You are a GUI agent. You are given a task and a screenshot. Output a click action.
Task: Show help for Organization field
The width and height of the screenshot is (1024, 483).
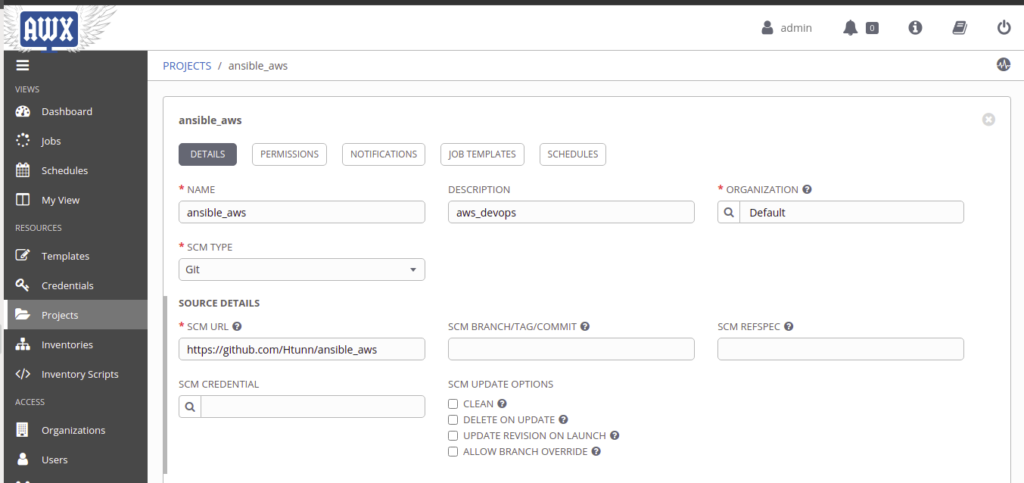click(x=807, y=189)
